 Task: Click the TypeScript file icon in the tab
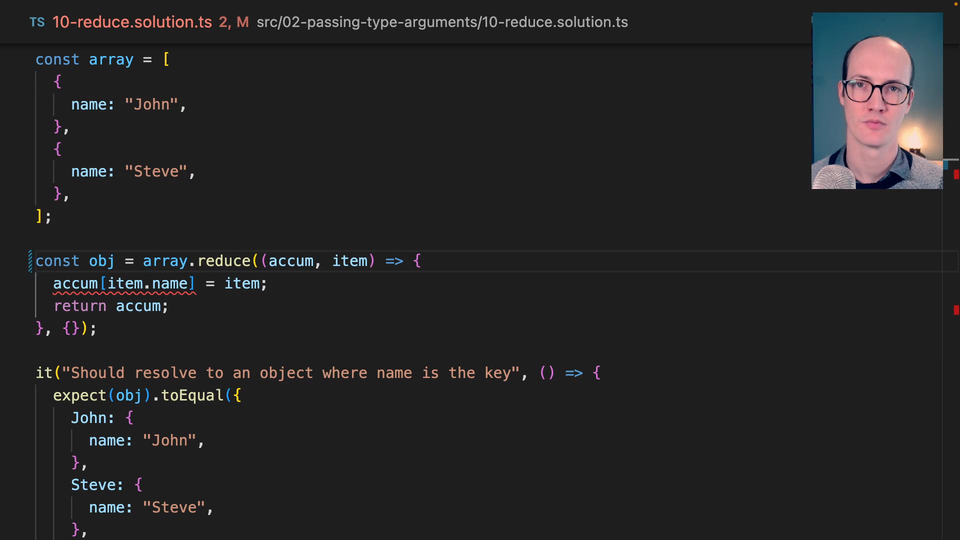coord(37,22)
